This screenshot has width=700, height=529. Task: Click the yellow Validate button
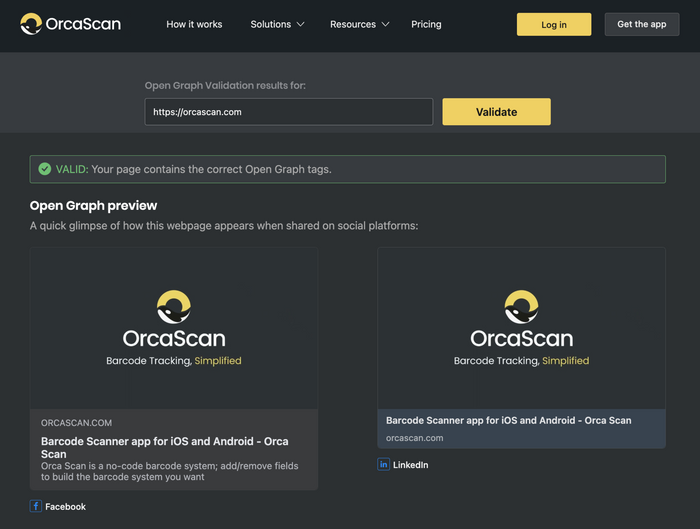pos(496,112)
